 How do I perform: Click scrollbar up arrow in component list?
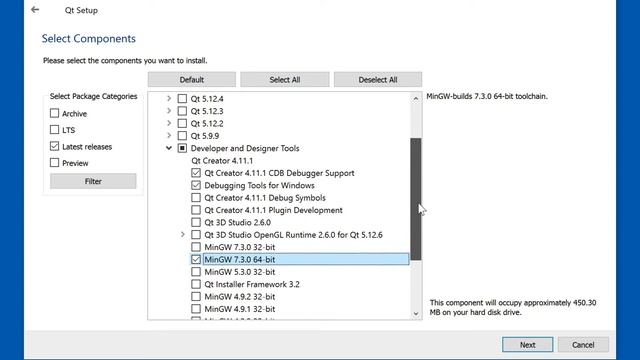(x=416, y=98)
